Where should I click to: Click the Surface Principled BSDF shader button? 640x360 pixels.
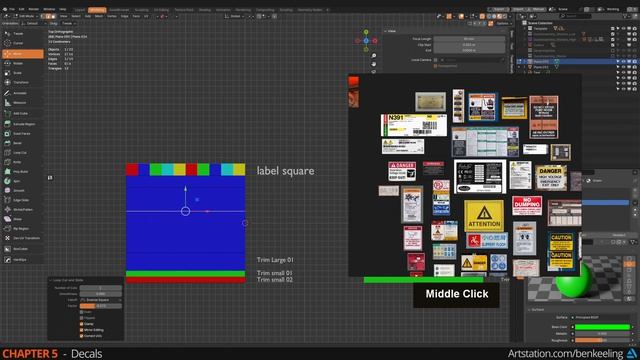pos(601,317)
